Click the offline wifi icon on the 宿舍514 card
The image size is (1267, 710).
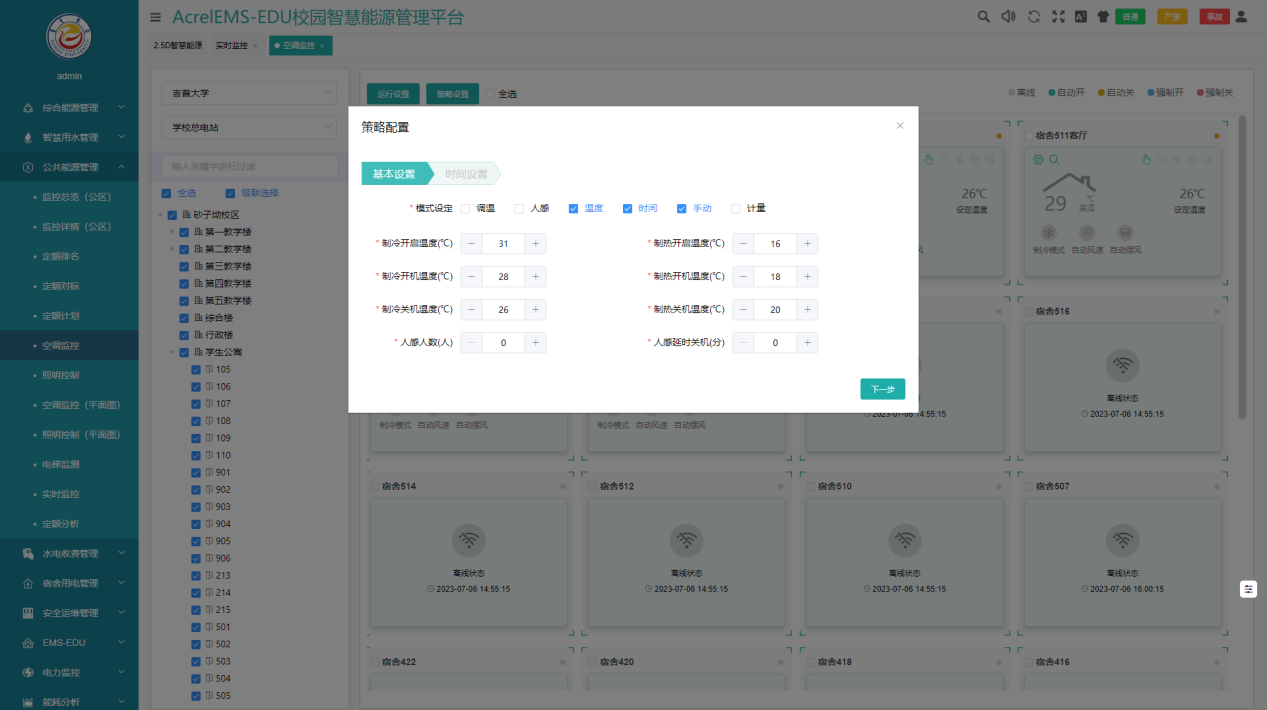[x=468, y=541]
